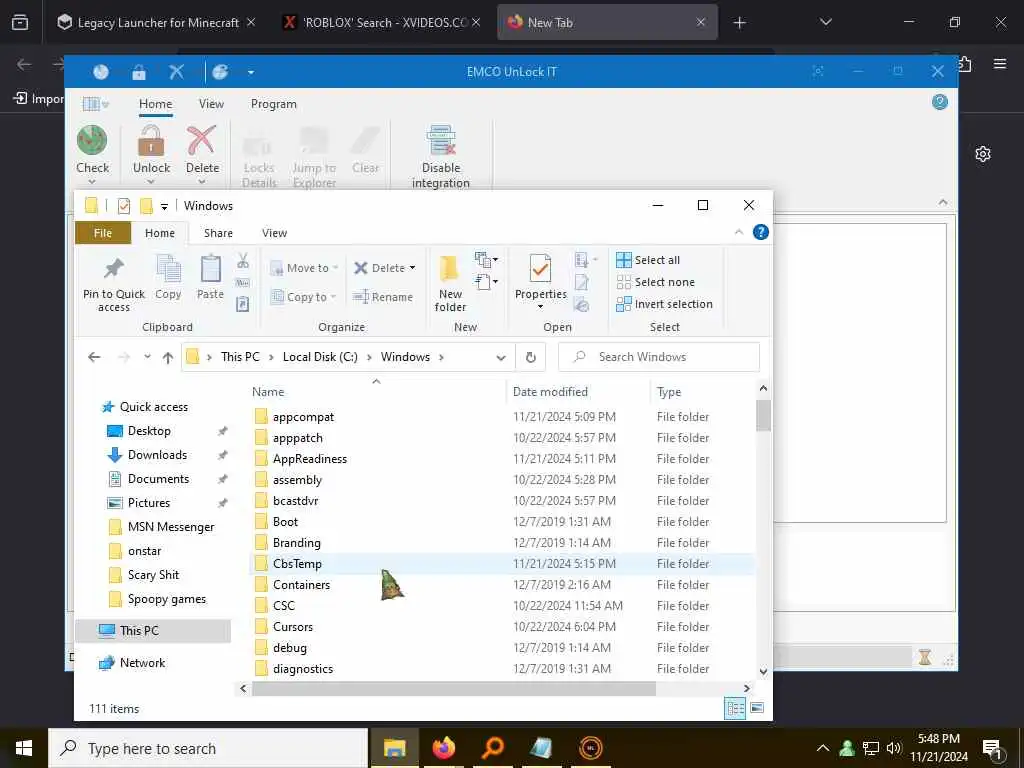Click the volume icon in system tray

[x=893, y=748]
